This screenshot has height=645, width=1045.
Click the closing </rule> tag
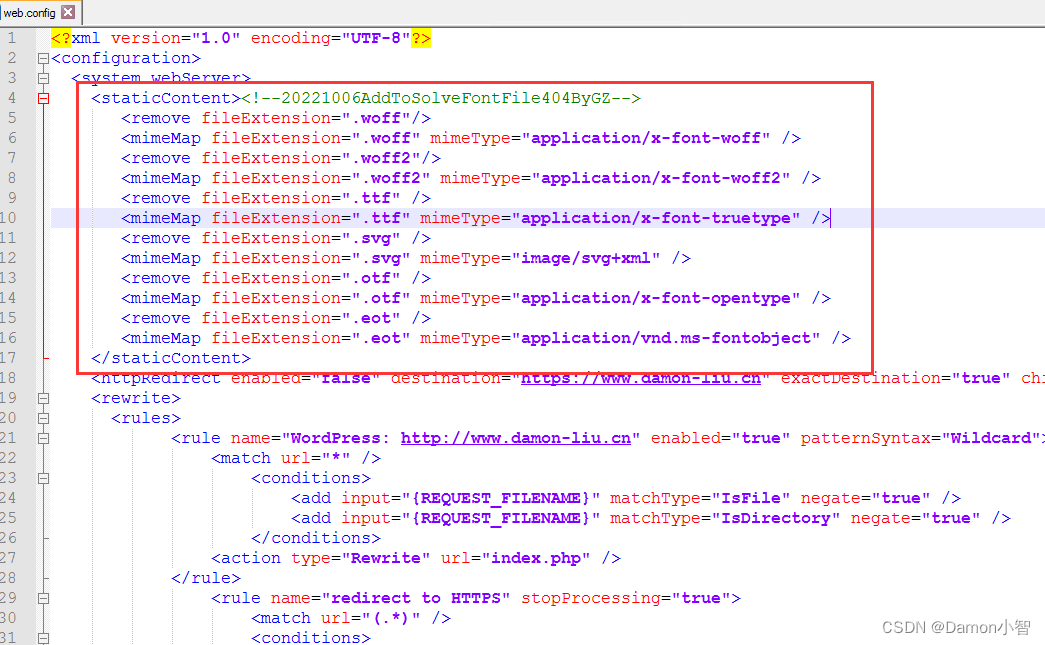point(206,578)
